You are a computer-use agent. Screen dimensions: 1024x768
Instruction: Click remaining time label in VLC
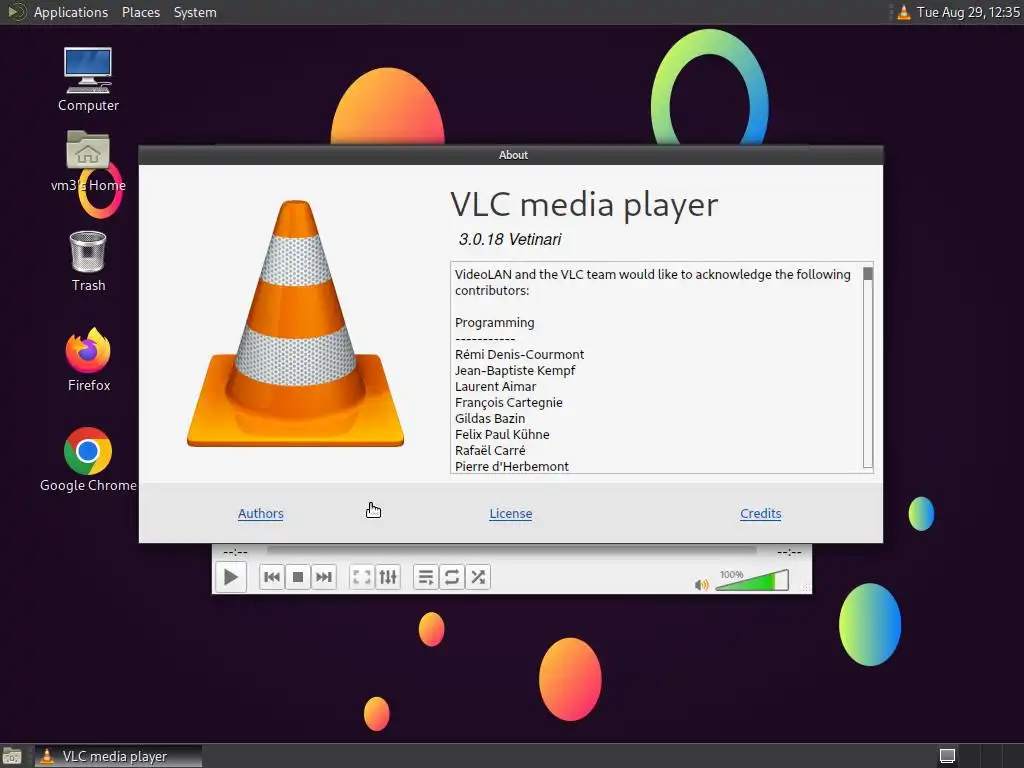coord(789,552)
